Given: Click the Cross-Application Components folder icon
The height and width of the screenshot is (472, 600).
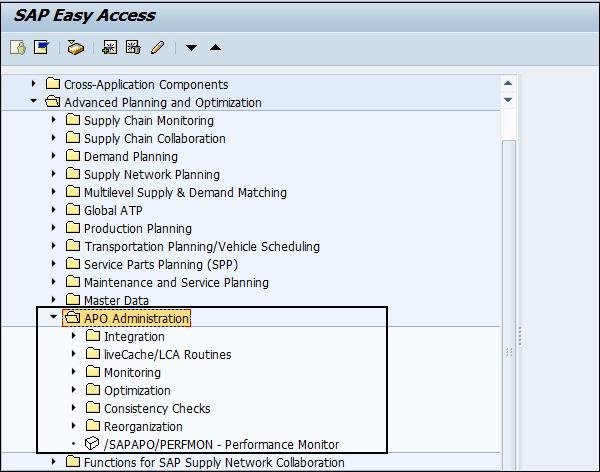Looking at the screenshot, I should click(x=53, y=83).
